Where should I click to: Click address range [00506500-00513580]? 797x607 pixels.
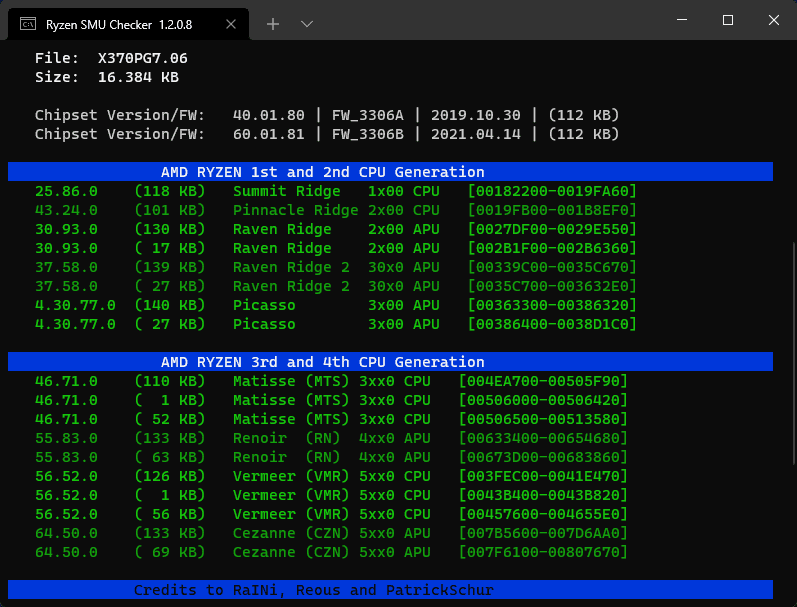(x=543, y=419)
